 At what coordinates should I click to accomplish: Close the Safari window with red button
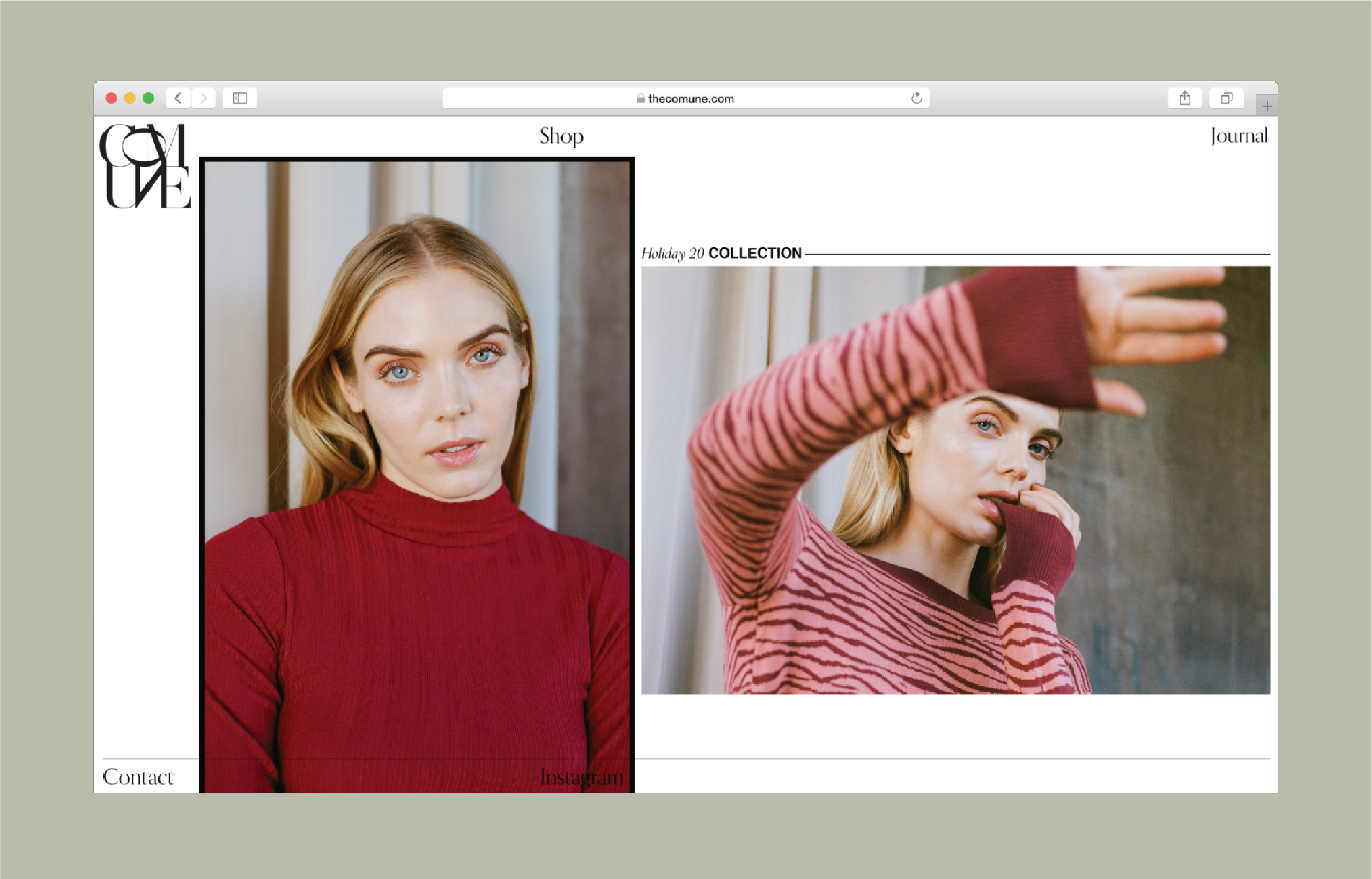point(112,98)
